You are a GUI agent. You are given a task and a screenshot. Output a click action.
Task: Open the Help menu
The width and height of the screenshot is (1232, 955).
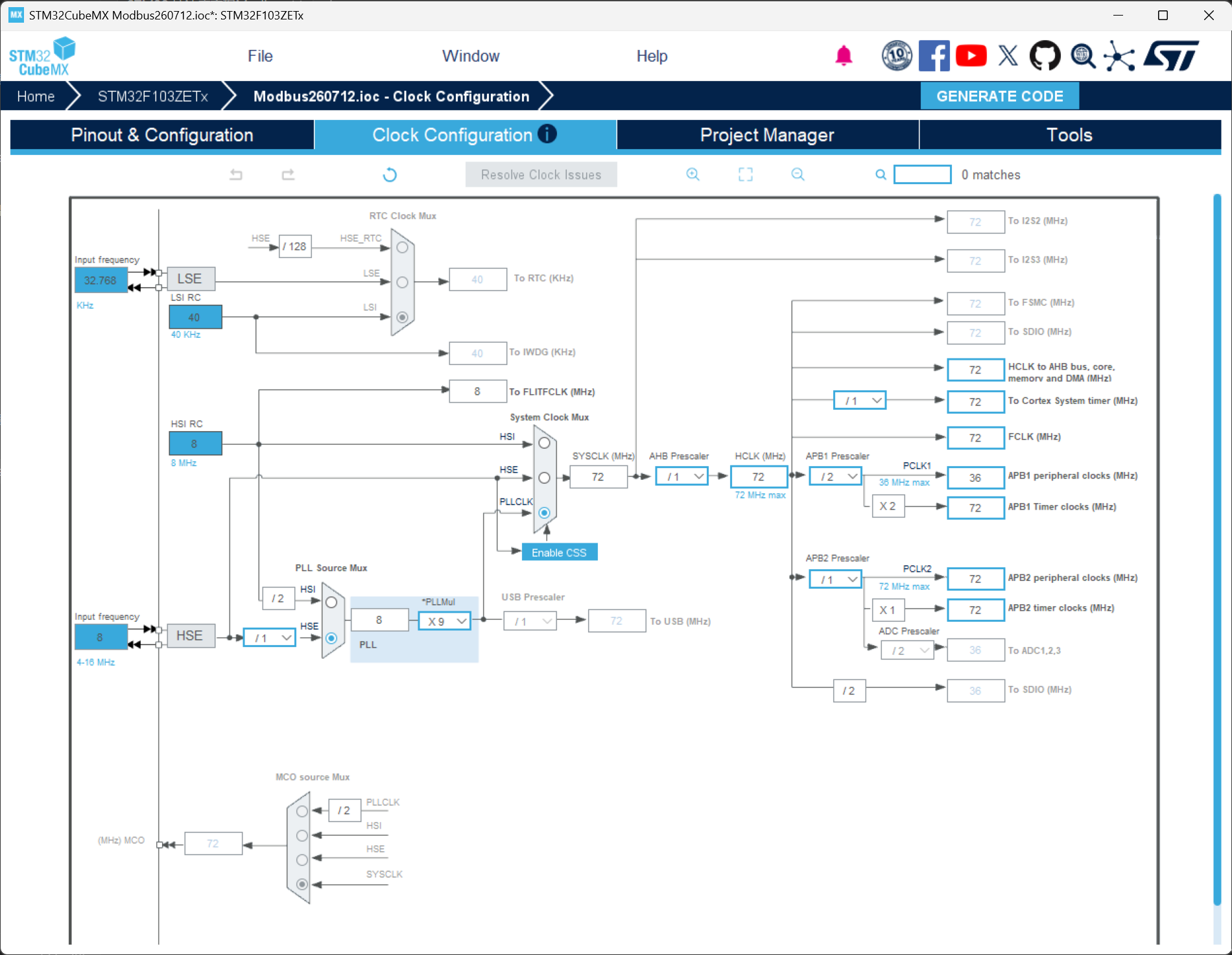pos(652,56)
